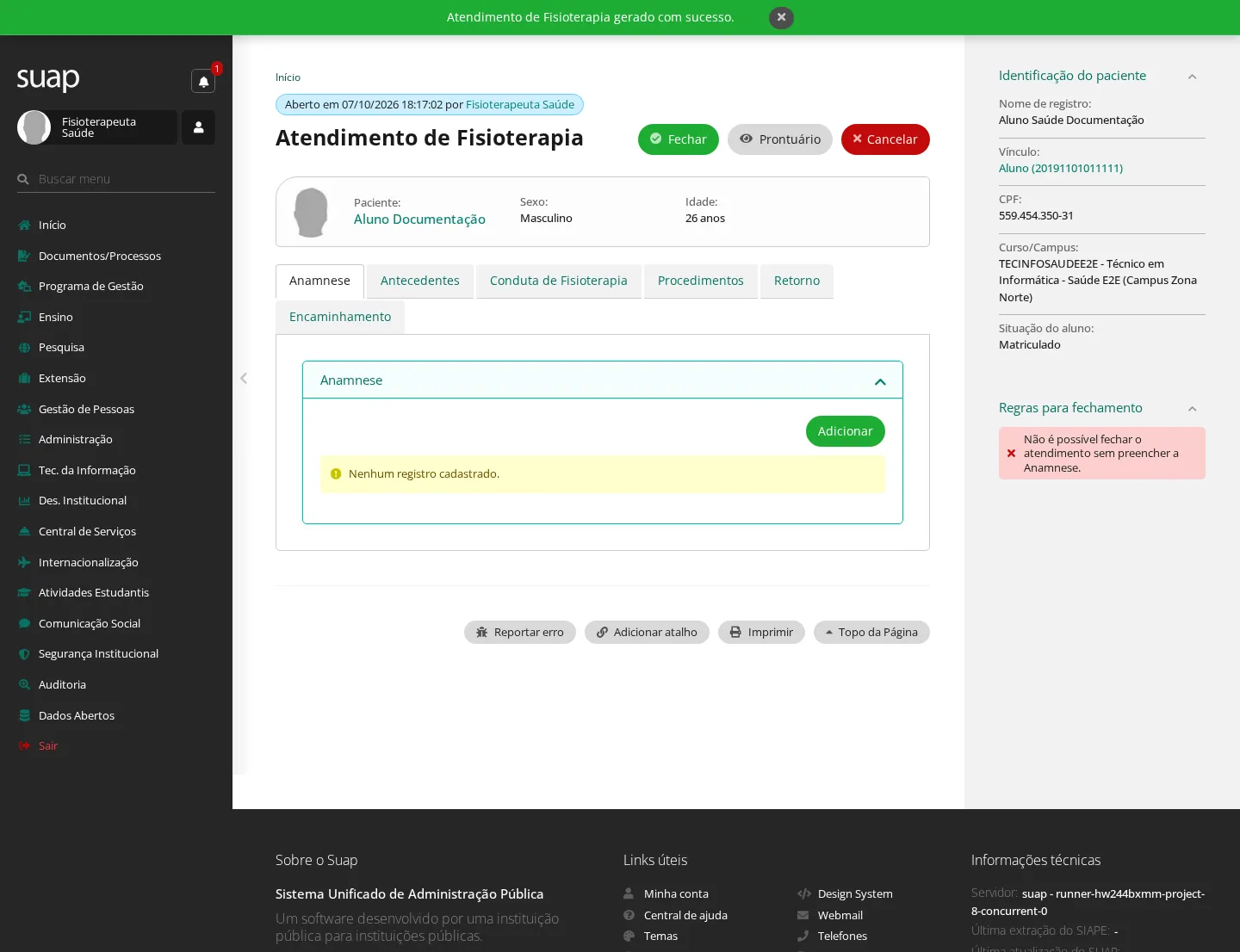This screenshot has height=952, width=1240.
Task: Click the Dados Abertos database icon
Action: [x=24, y=715]
